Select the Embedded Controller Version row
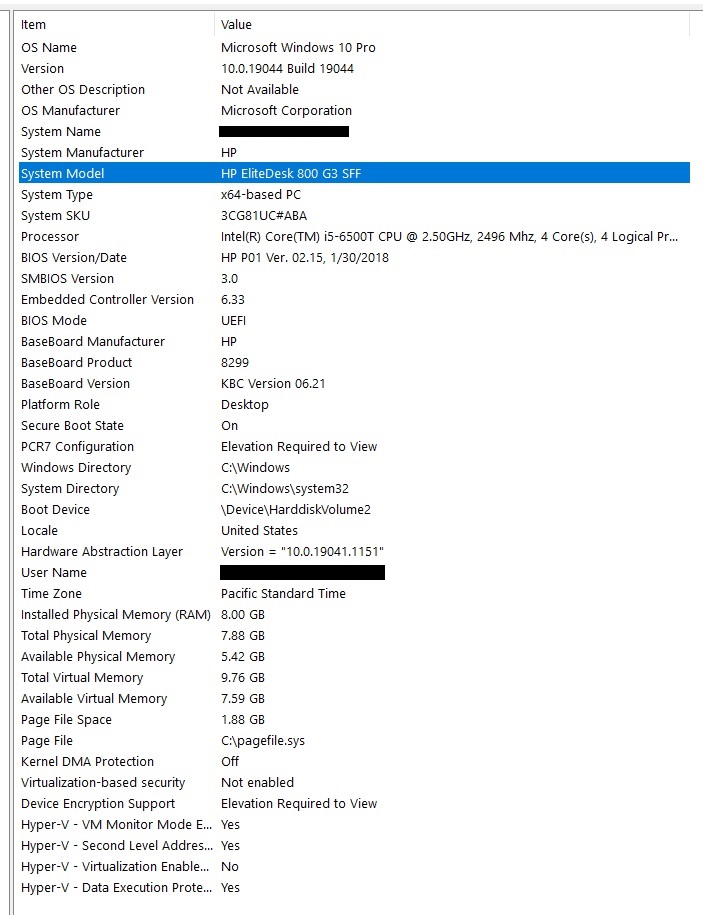The height and width of the screenshot is (915, 703). point(354,299)
